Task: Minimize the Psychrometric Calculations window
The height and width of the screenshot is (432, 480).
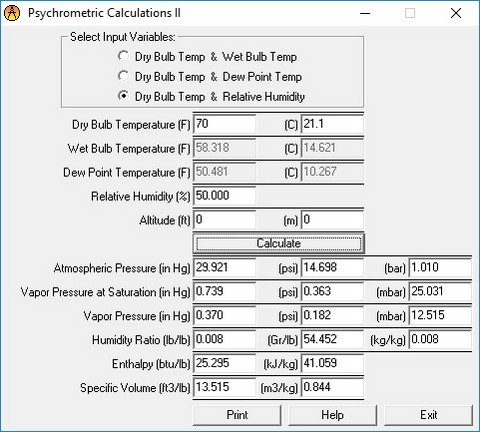Action: pos(365,13)
